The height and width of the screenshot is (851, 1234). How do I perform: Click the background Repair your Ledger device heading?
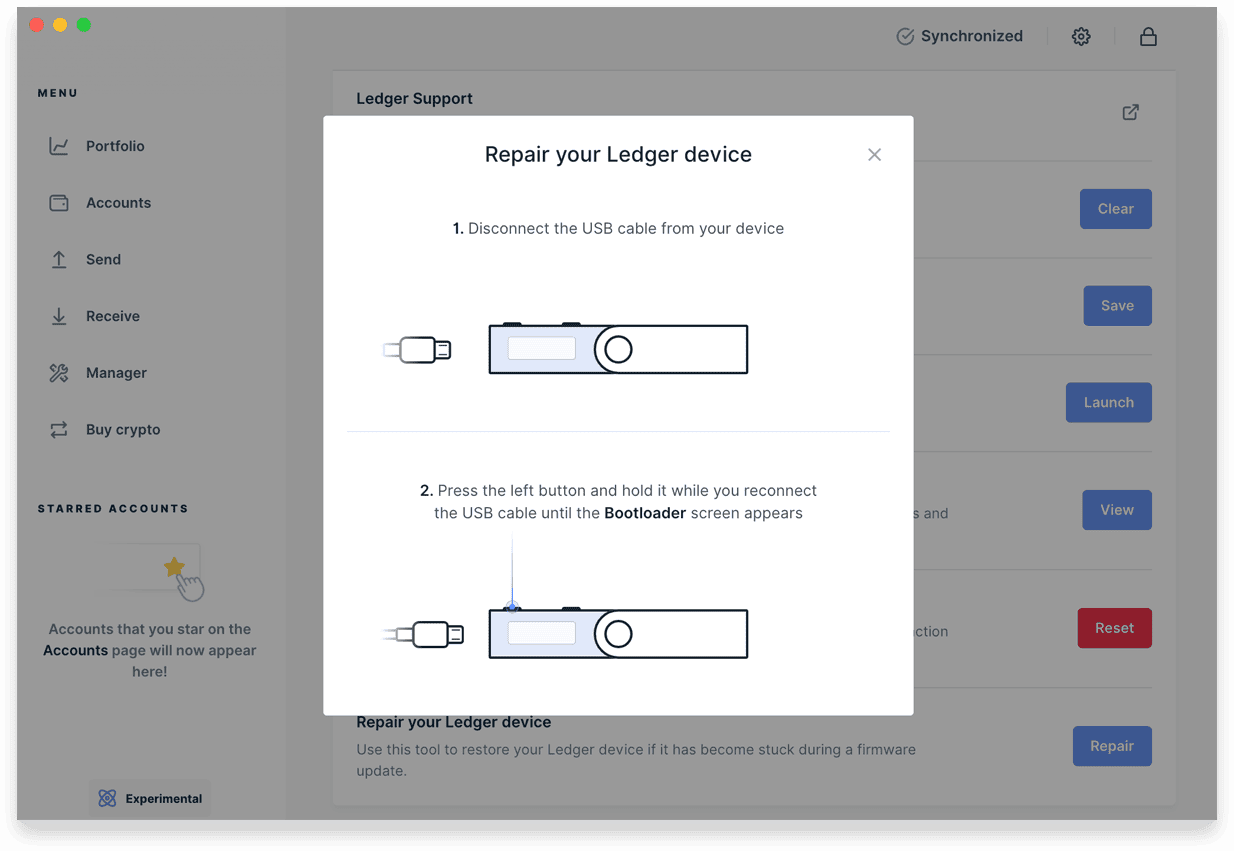pyautogui.click(x=454, y=722)
